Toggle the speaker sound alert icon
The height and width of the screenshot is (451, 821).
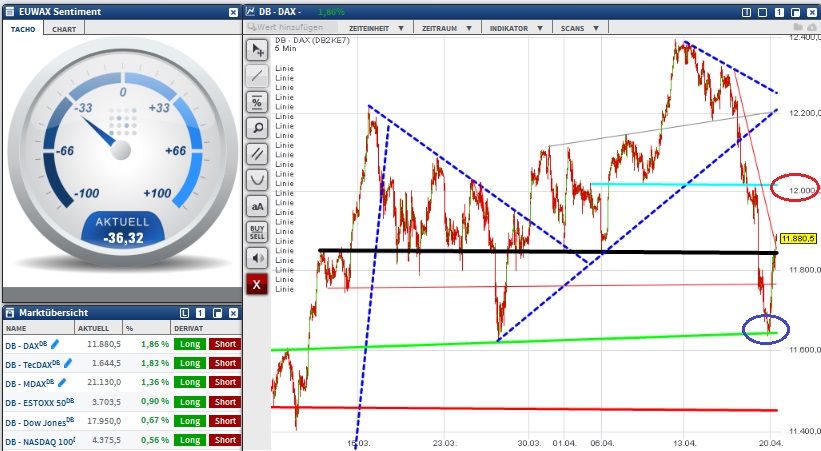point(257,258)
